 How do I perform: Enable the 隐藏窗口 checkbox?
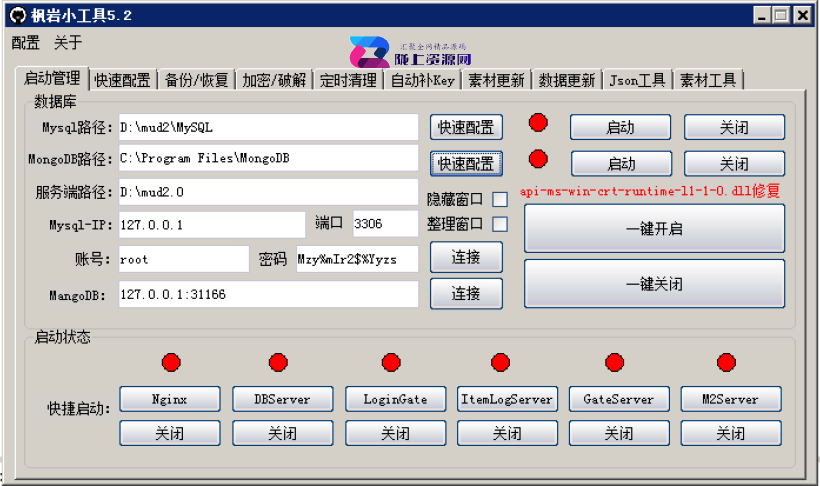point(500,199)
